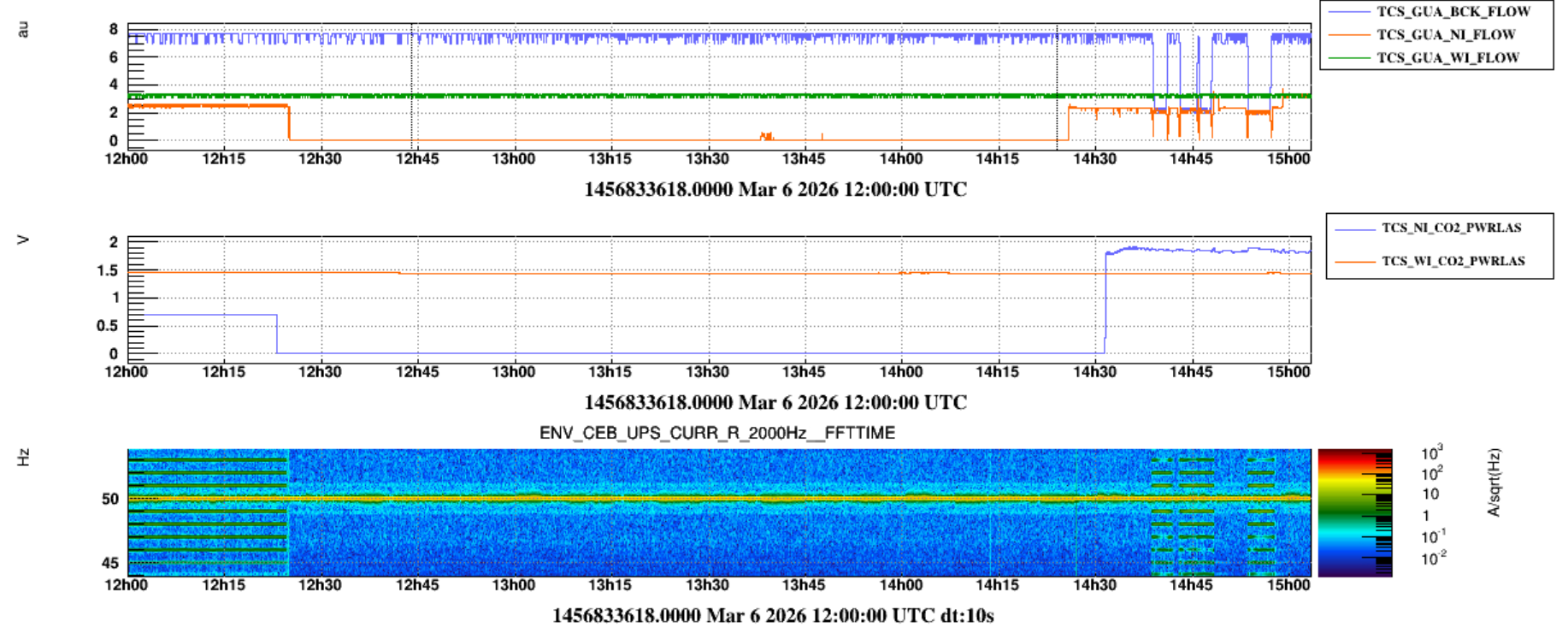The height and width of the screenshot is (627, 1568).
Task: Click the spectrogram rainbow color scale bar
Action: pyautogui.click(x=1354, y=512)
